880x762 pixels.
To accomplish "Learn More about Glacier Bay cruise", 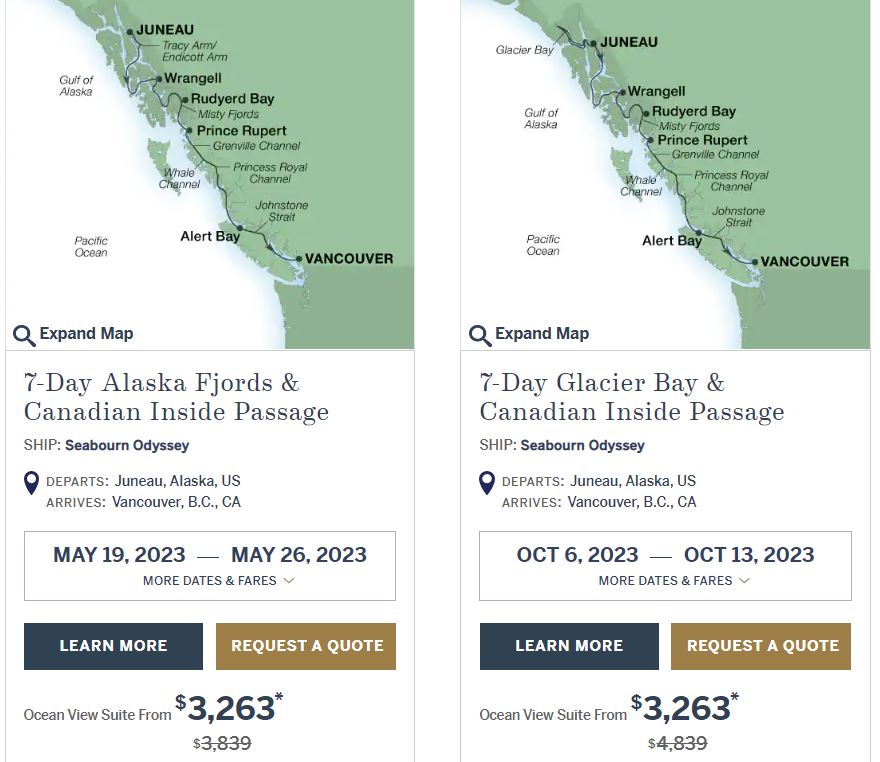I will (569, 646).
